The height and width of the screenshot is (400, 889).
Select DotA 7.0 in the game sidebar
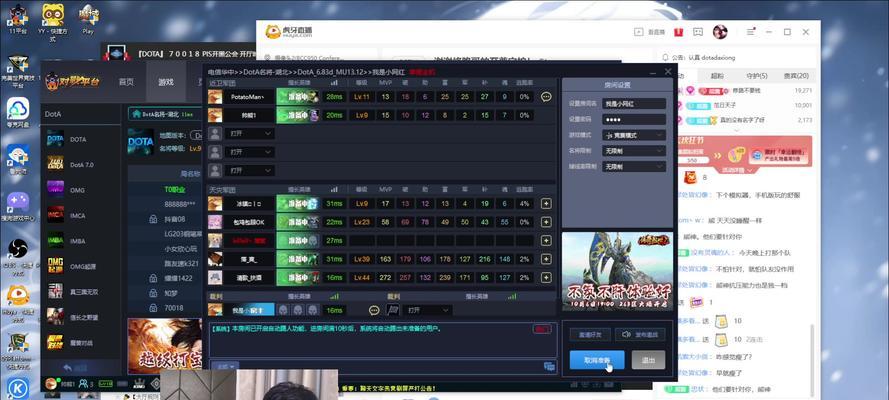tap(56, 164)
